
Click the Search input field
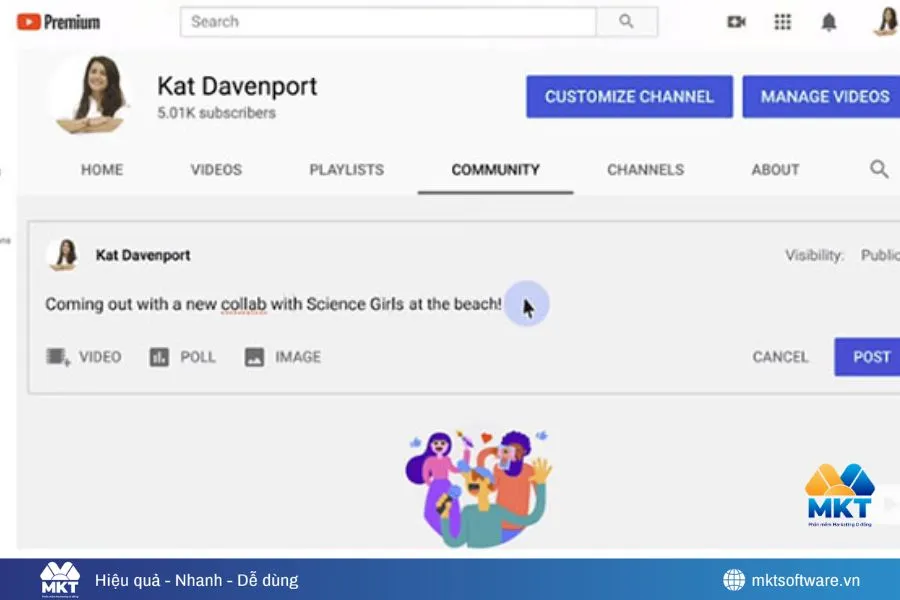388,21
